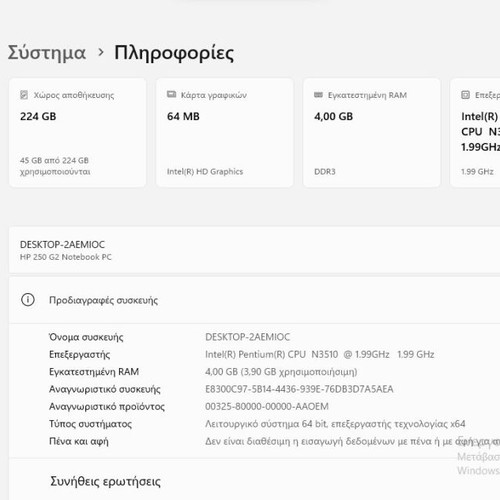Click the graphics card icon beside Κάρτα γραφικών
Viewport: 500px width, 500px height.
coord(171,95)
